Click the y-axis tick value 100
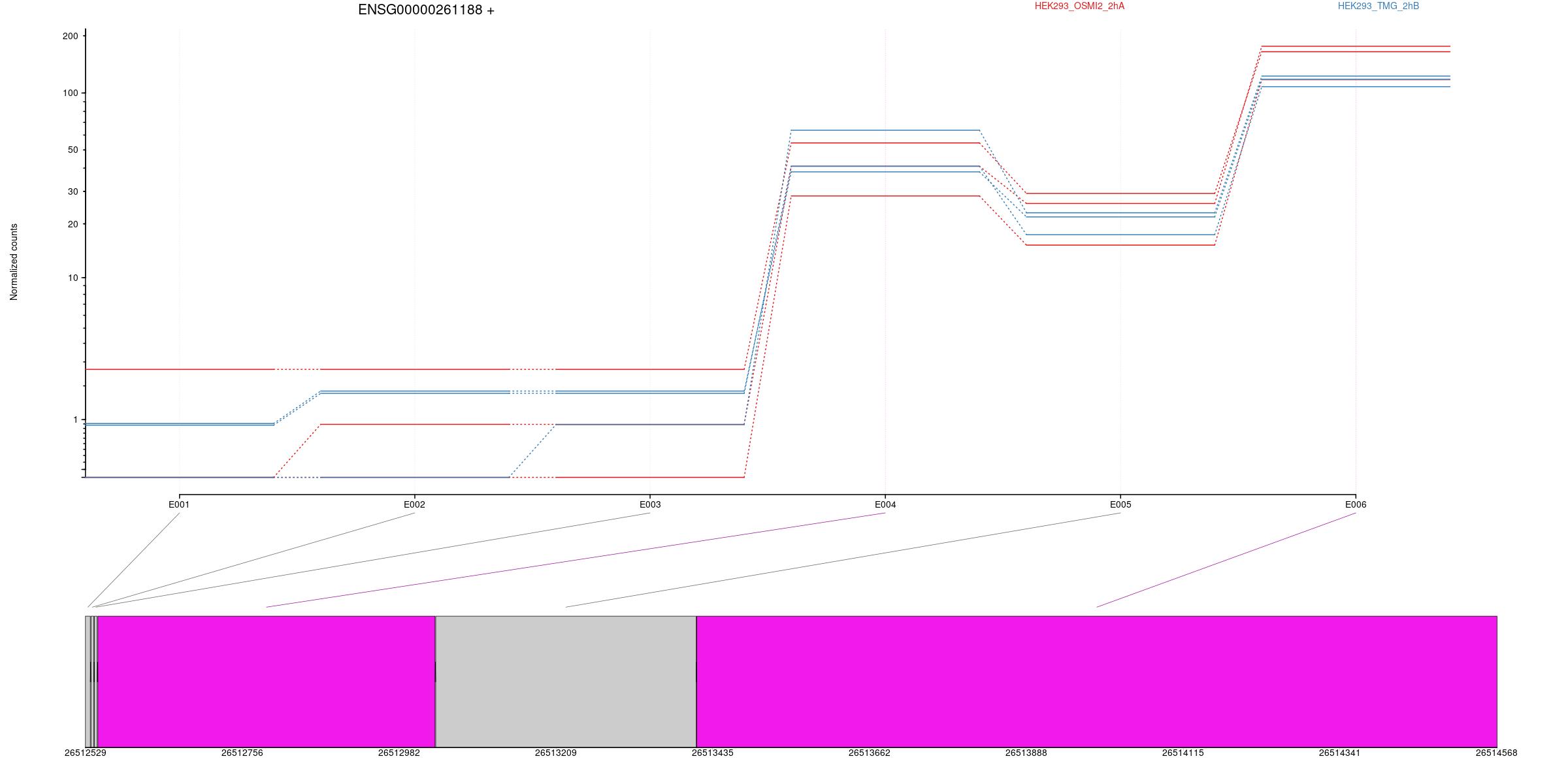The width and height of the screenshot is (1568, 784). (70, 93)
